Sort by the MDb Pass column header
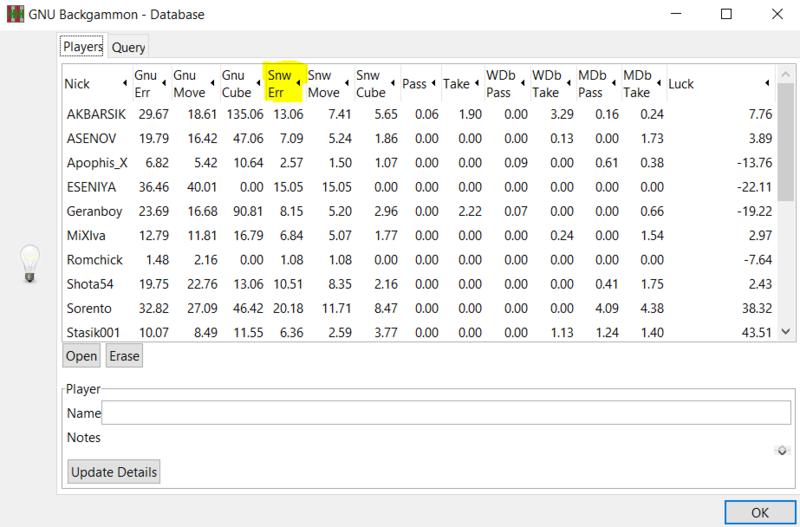 point(597,84)
